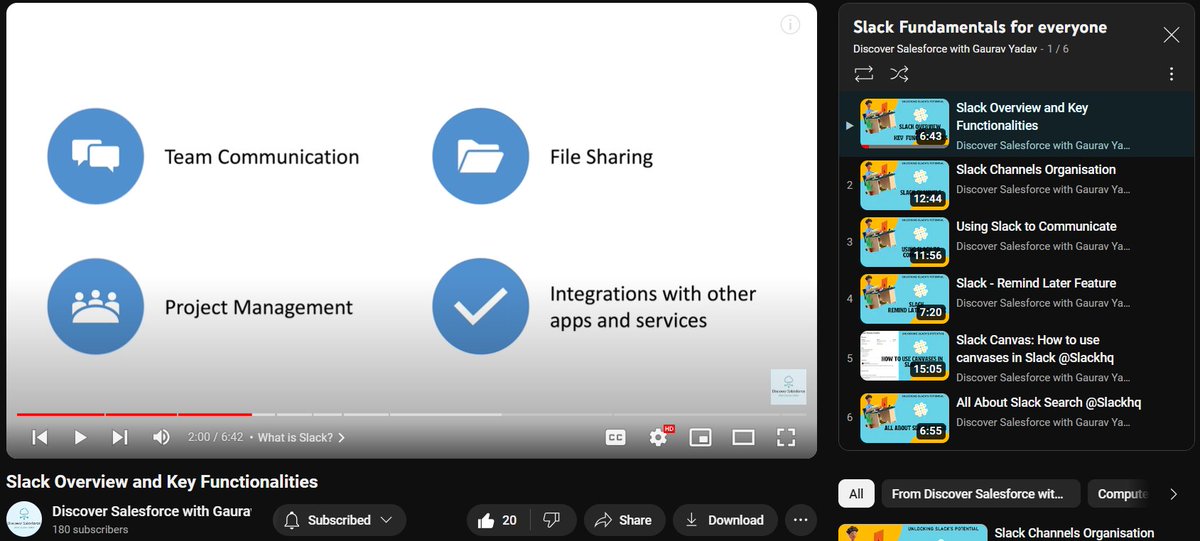Open Discover Salesforce with Gaurav channel name below video

152,511
